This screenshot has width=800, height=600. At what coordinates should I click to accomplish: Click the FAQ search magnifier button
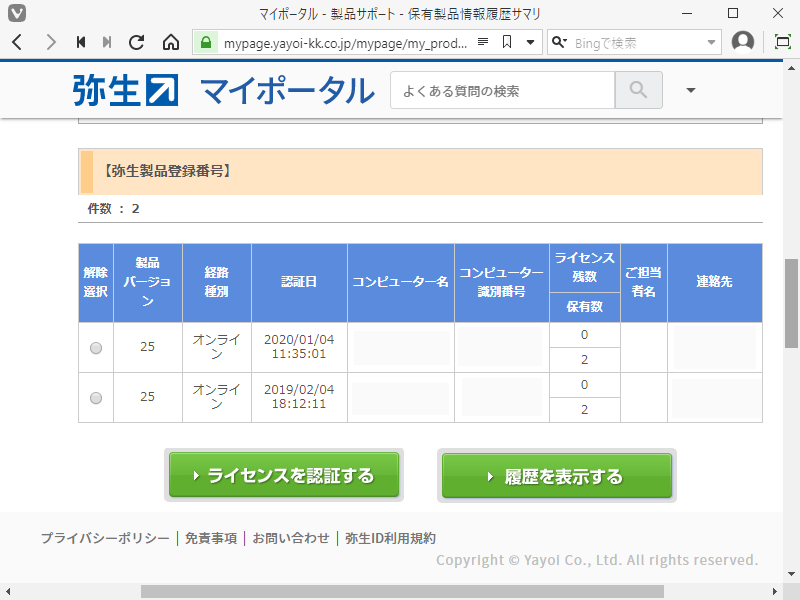[x=639, y=90]
